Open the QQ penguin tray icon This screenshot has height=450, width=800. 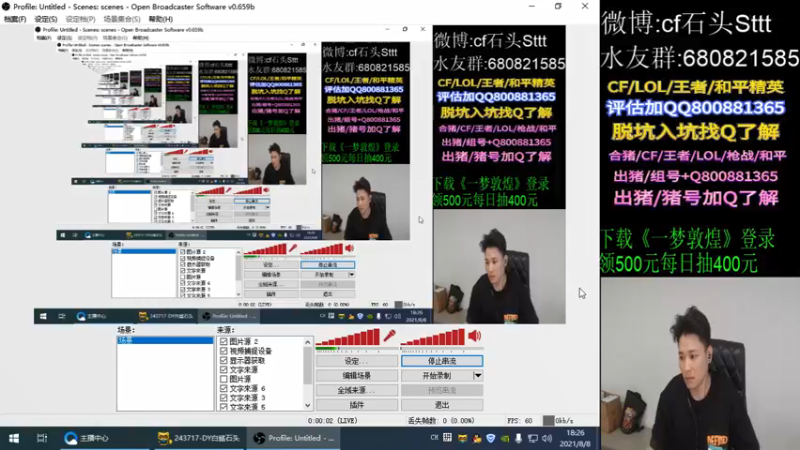coord(477,438)
